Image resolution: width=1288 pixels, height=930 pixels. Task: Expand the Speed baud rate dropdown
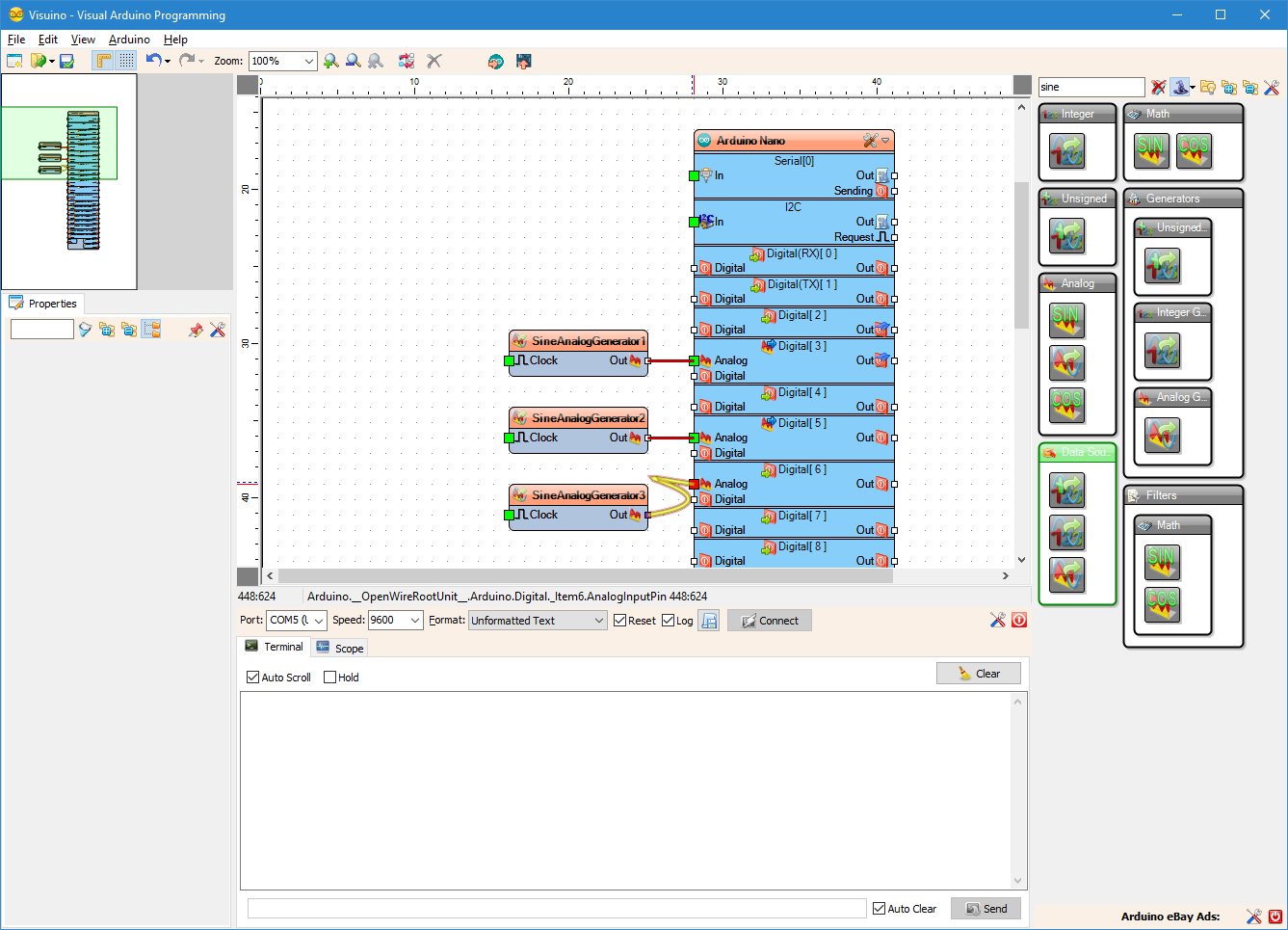pos(396,621)
